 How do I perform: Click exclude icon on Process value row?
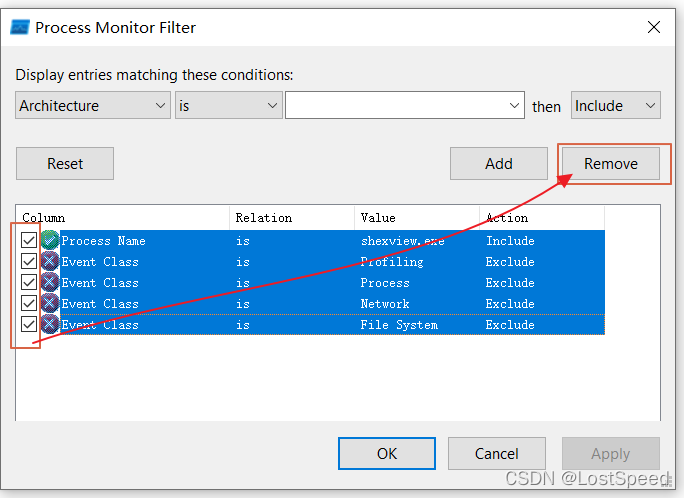pos(50,282)
